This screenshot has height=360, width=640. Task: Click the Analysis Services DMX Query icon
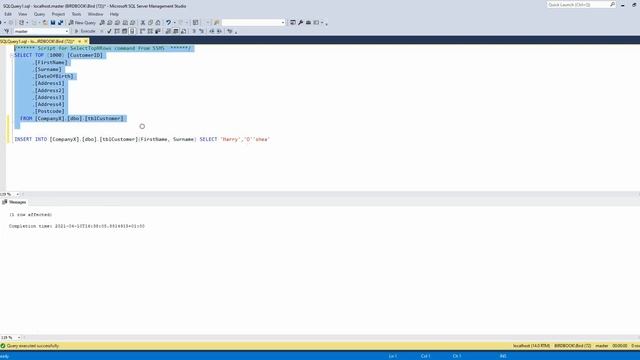117,22
